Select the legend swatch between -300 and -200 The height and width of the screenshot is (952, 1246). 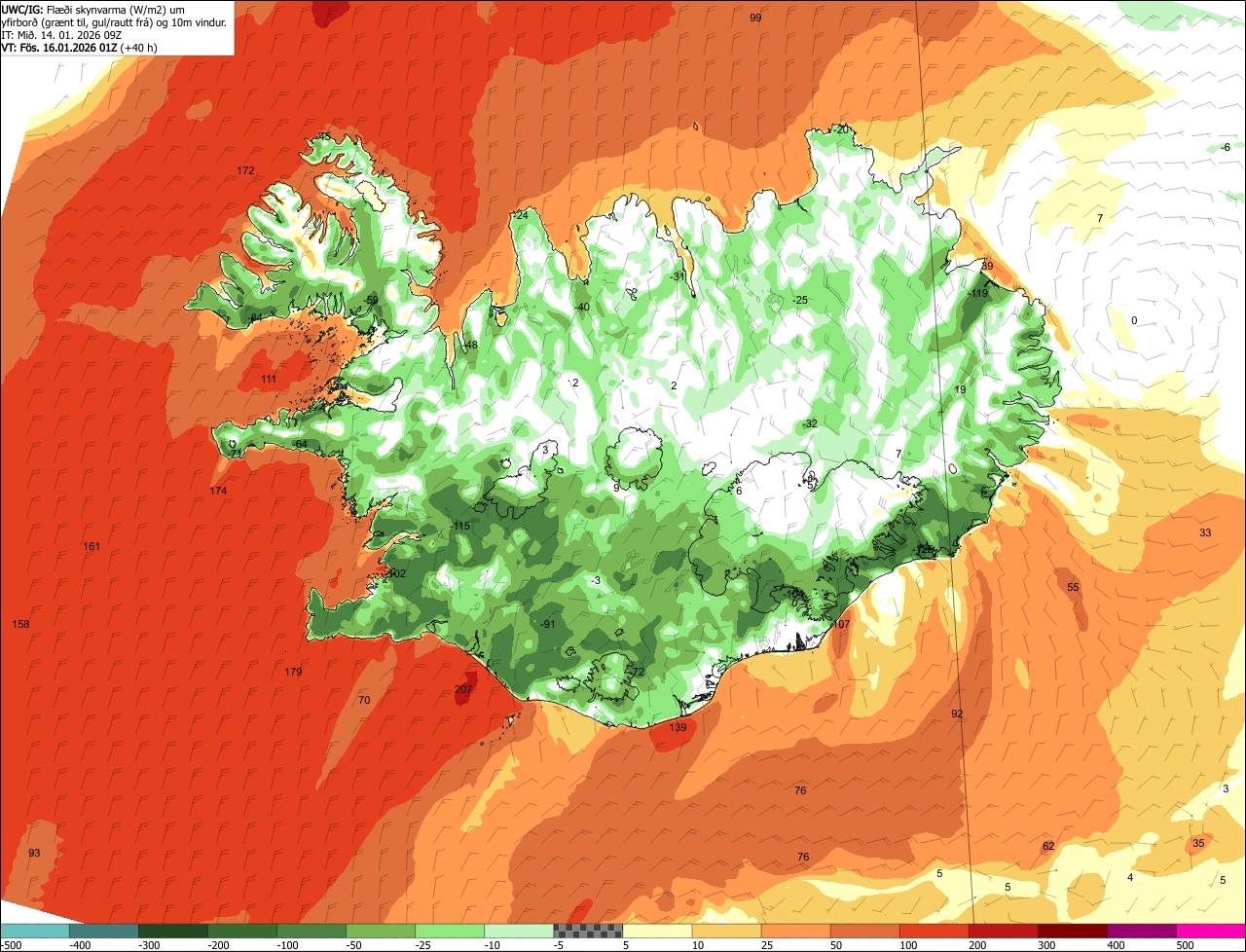tap(173, 931)
